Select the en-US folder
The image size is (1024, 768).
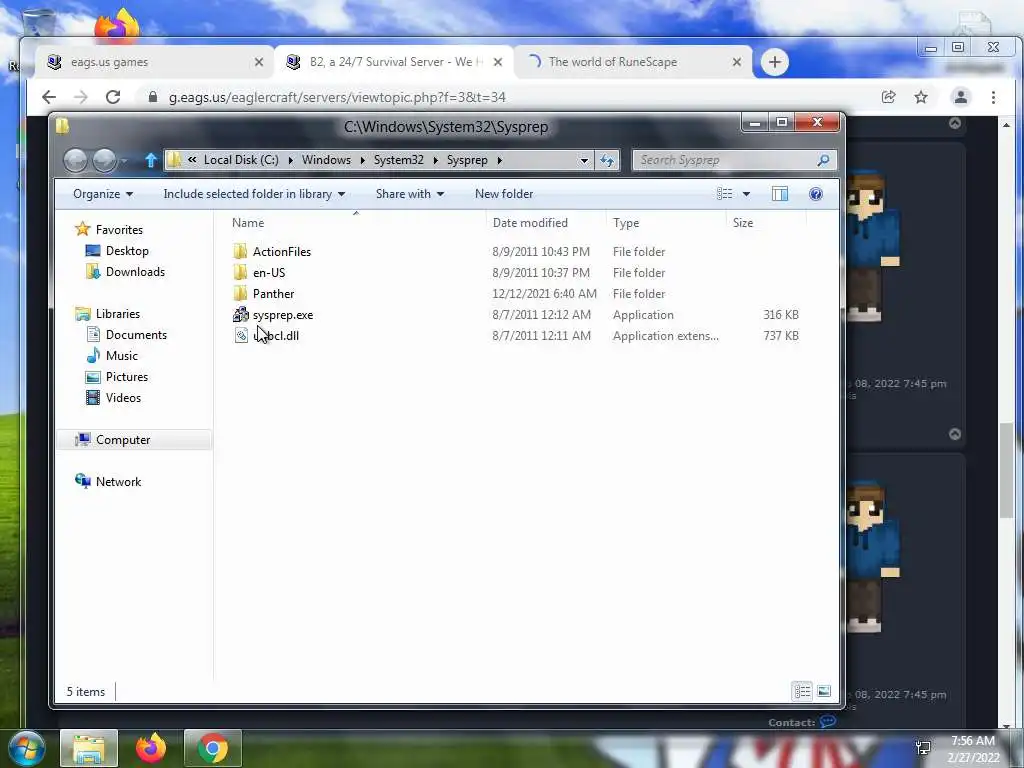click(x=268, y=272)
